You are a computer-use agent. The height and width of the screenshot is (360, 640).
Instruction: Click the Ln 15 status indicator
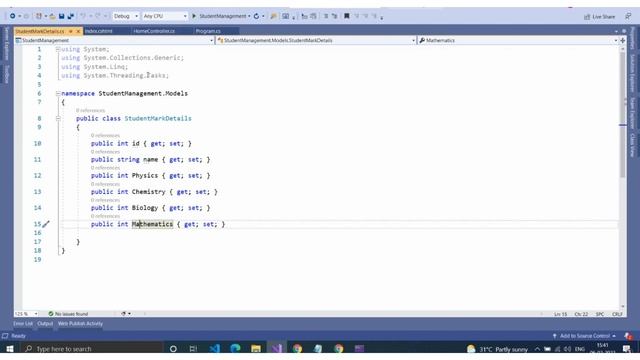pyautogui.click(x=560, y=314)
